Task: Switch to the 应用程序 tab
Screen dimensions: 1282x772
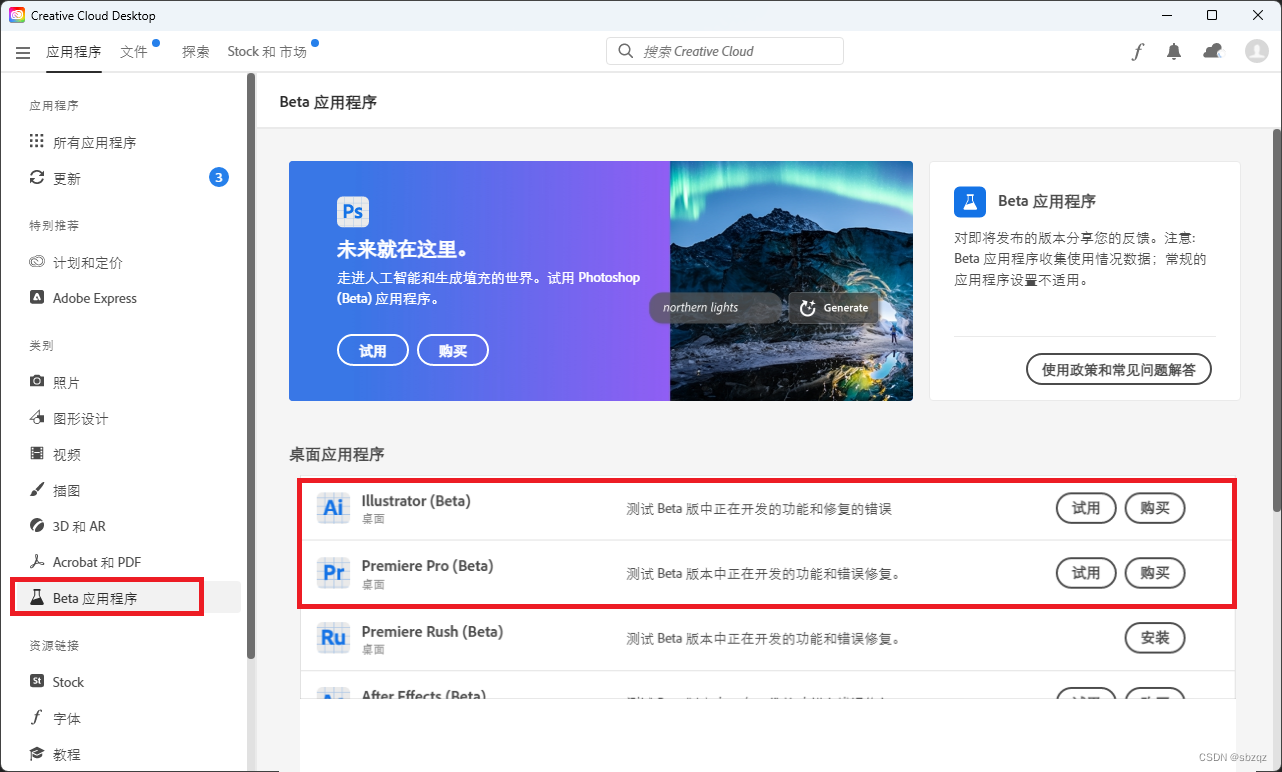Action: point(74,52)
